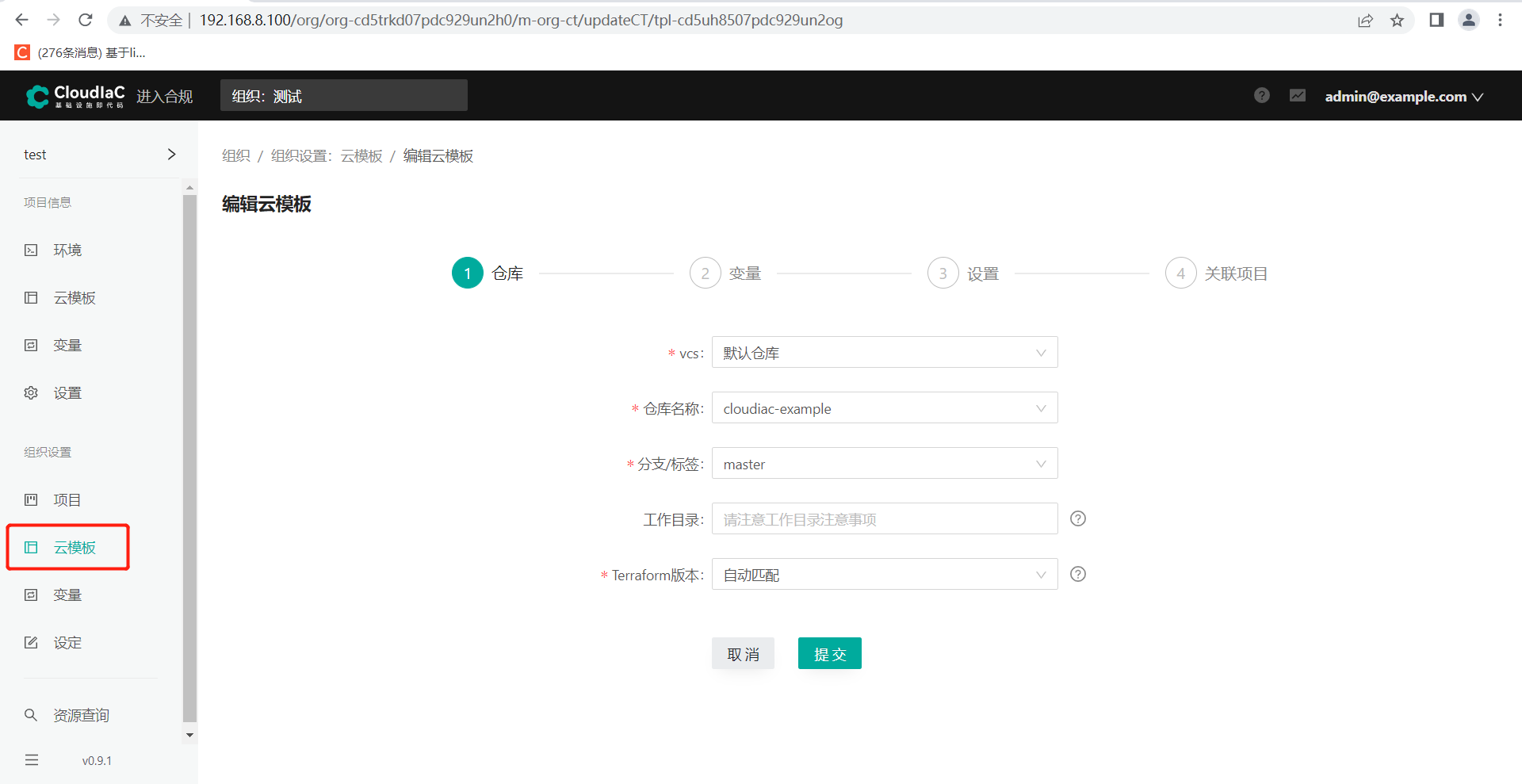
Task: Open the vcs dropdown showing 默认仓库
Action: (x=884, y=352)
